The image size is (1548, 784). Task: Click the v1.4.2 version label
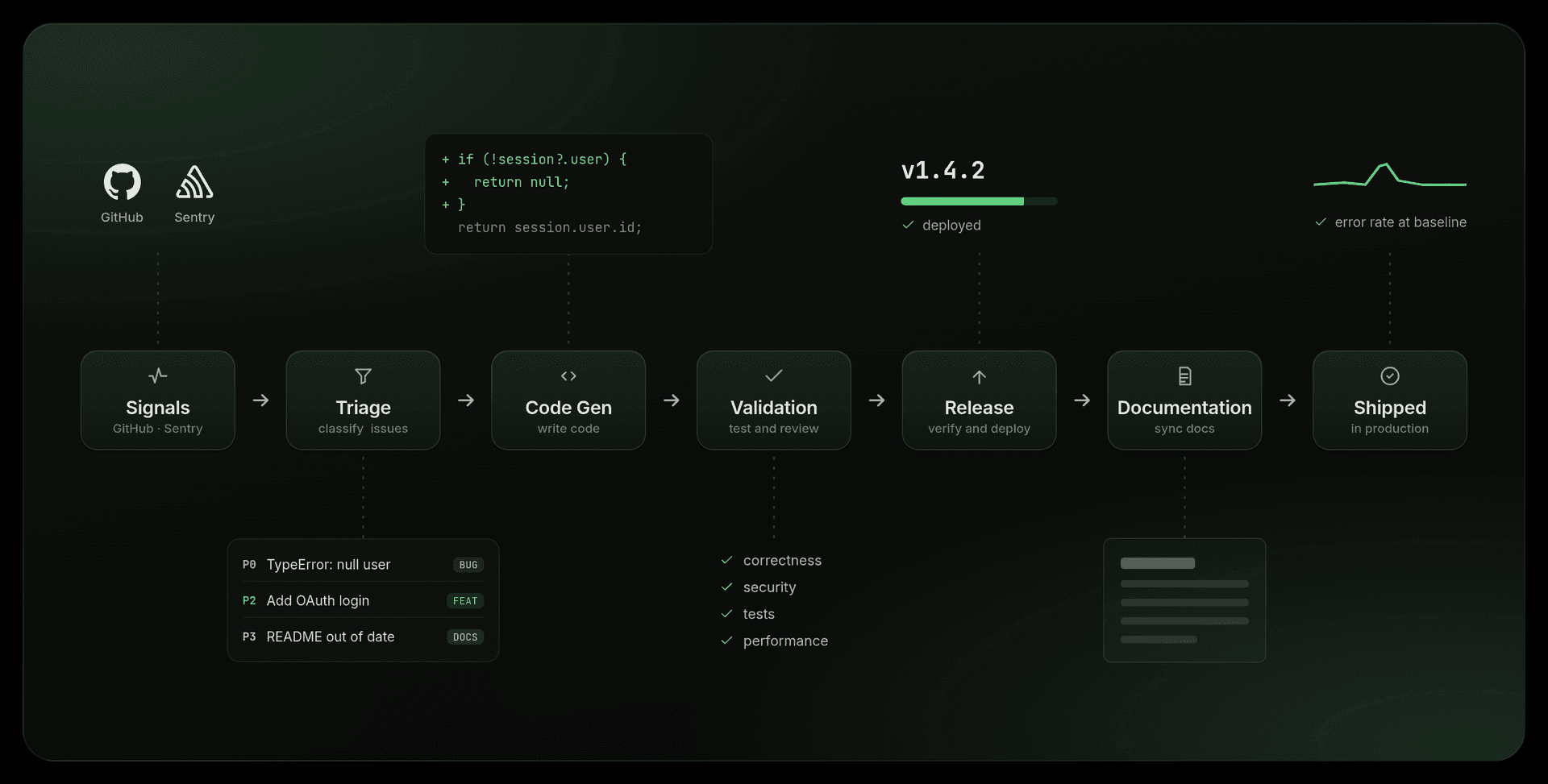943,171
